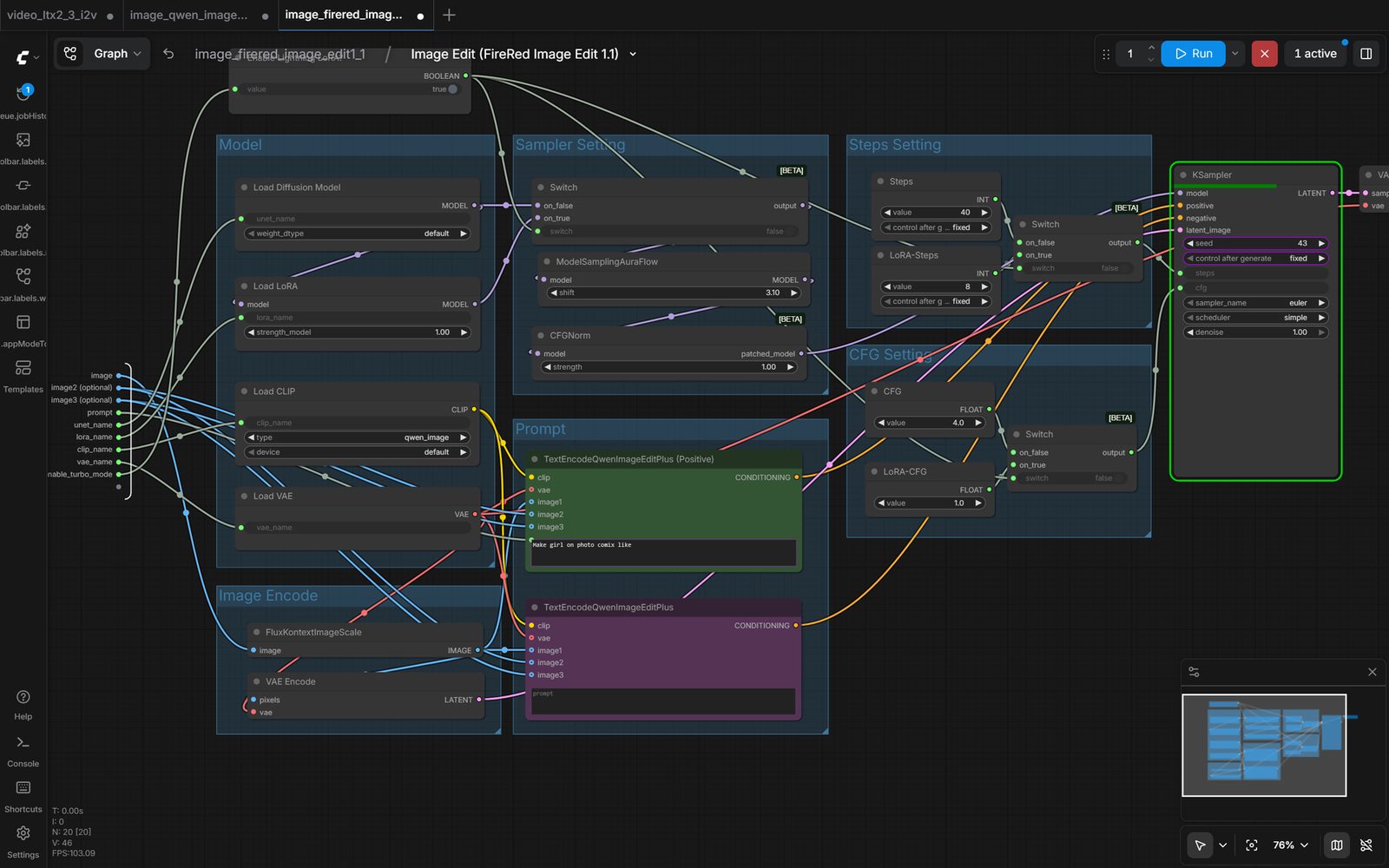Image resolution: width=1389 pixels, height=868 pixels.
Task: Adjust the ModelSamplingAuraFlow shift value slider
Action: coord(673,293)
